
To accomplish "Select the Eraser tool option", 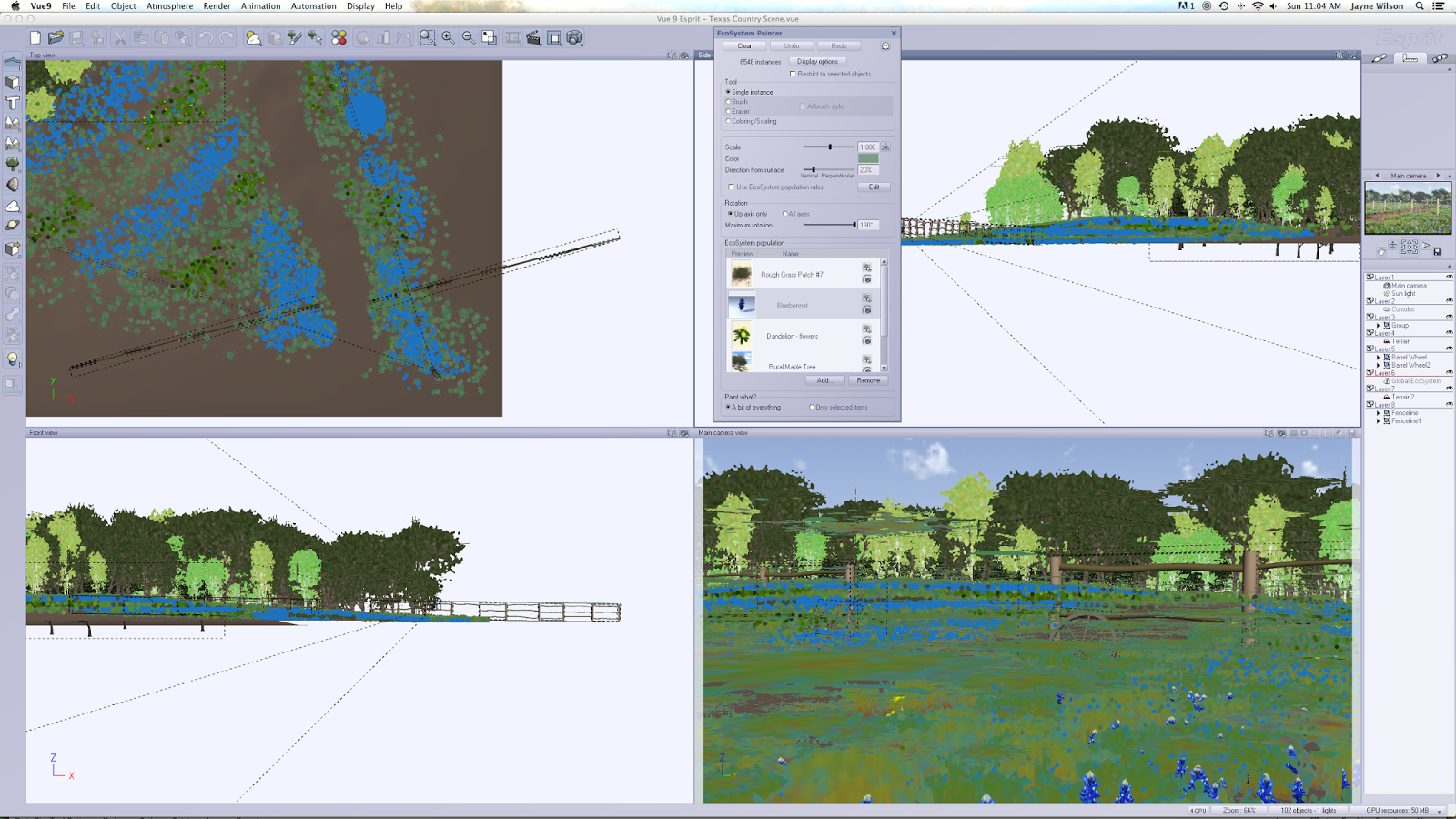I will coord(739,111).
